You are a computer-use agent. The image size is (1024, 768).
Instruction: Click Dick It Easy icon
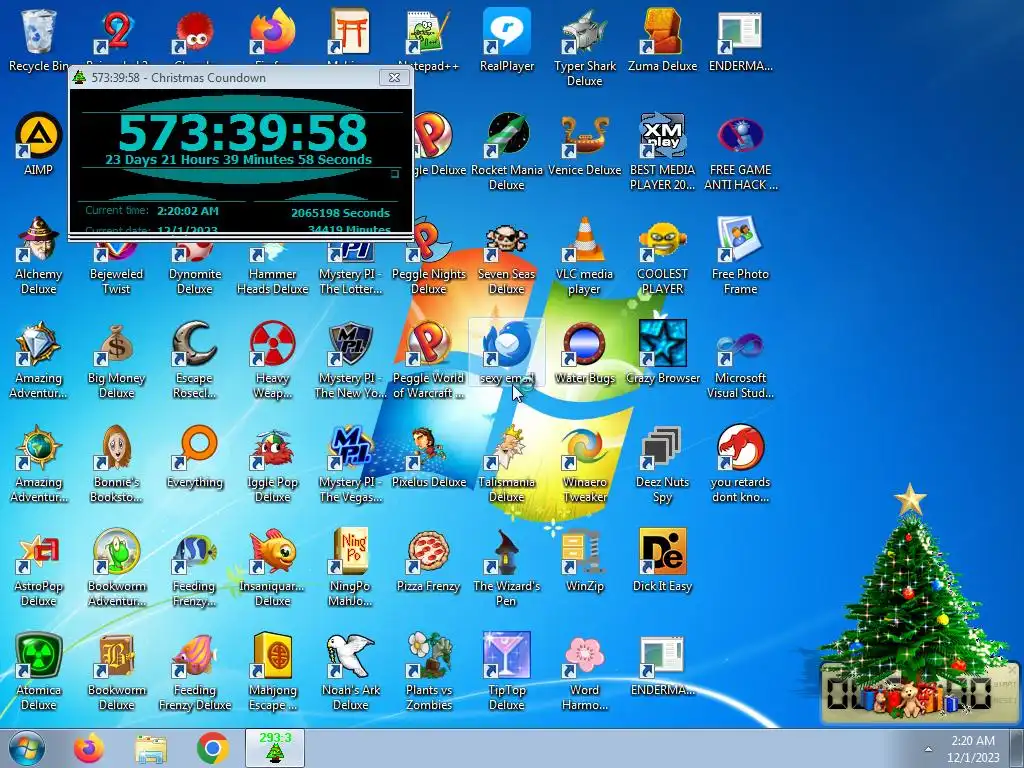662,560
